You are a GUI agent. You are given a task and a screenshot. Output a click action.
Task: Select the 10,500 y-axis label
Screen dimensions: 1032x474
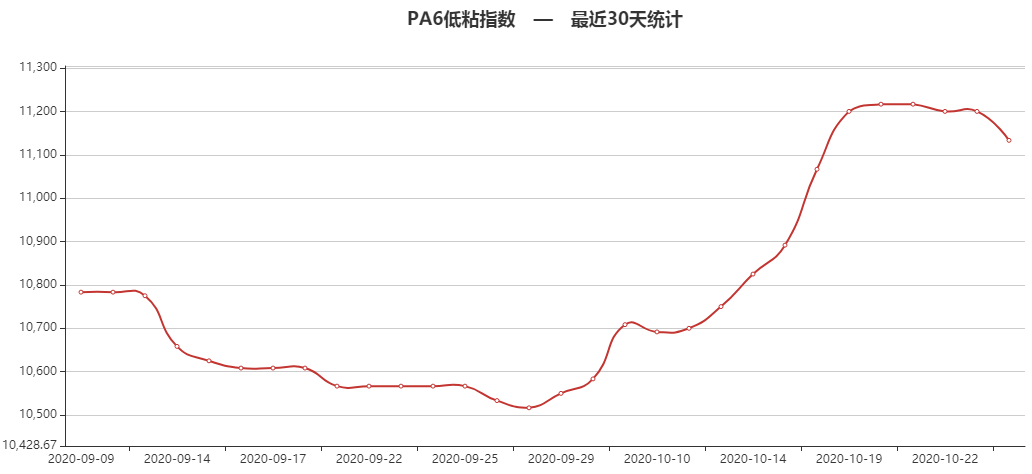tap(39, 415)
